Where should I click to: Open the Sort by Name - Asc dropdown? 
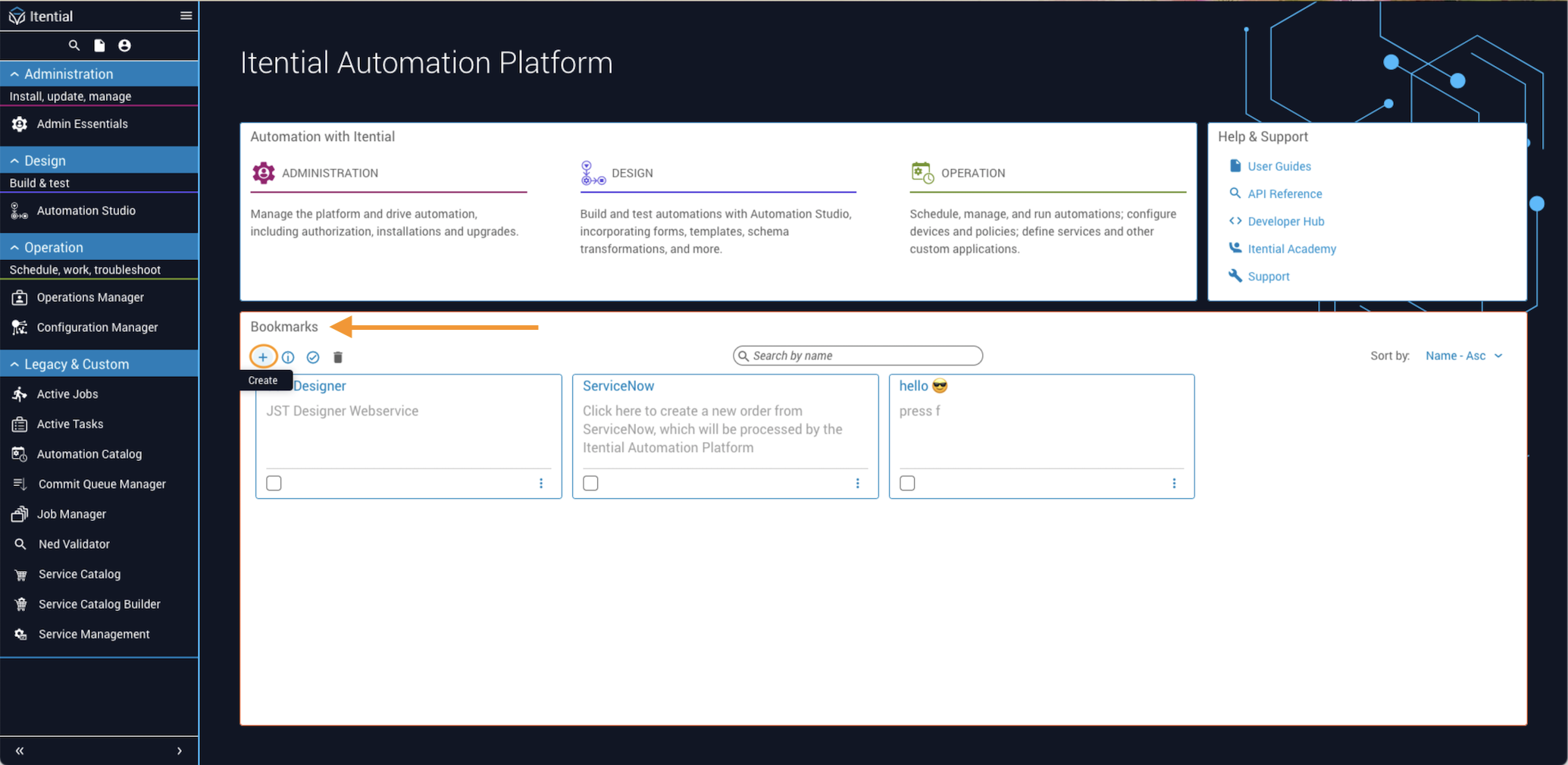[1463, 356]
